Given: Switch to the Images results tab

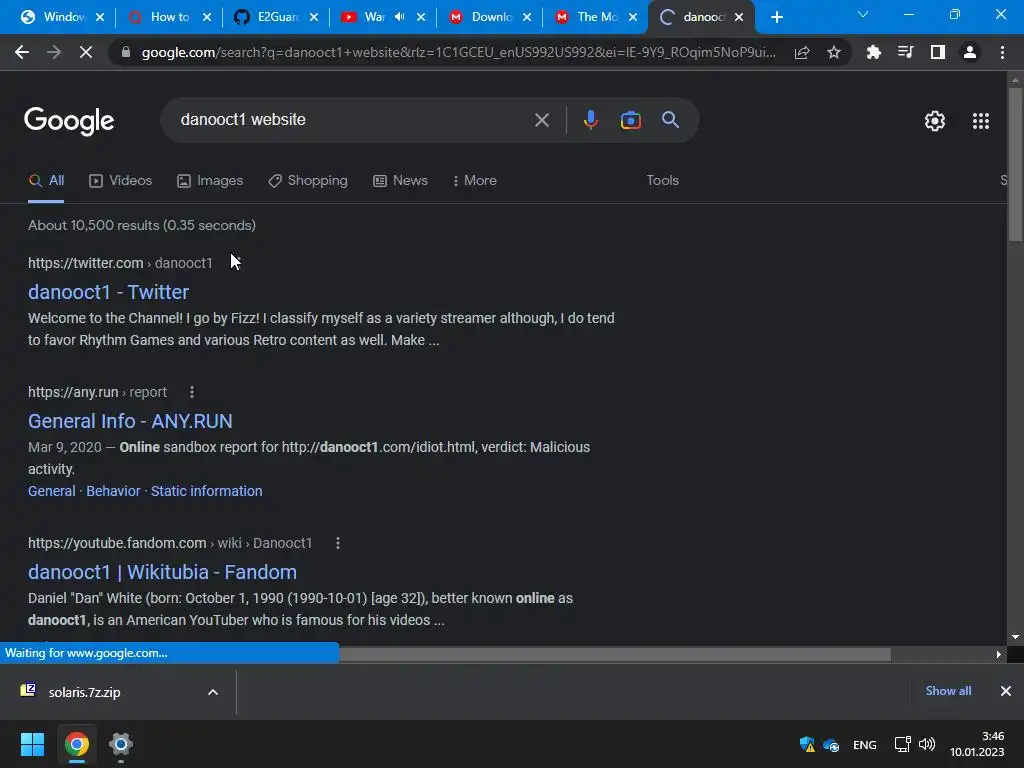Looking at the screenshot, I should click(210, 180).
